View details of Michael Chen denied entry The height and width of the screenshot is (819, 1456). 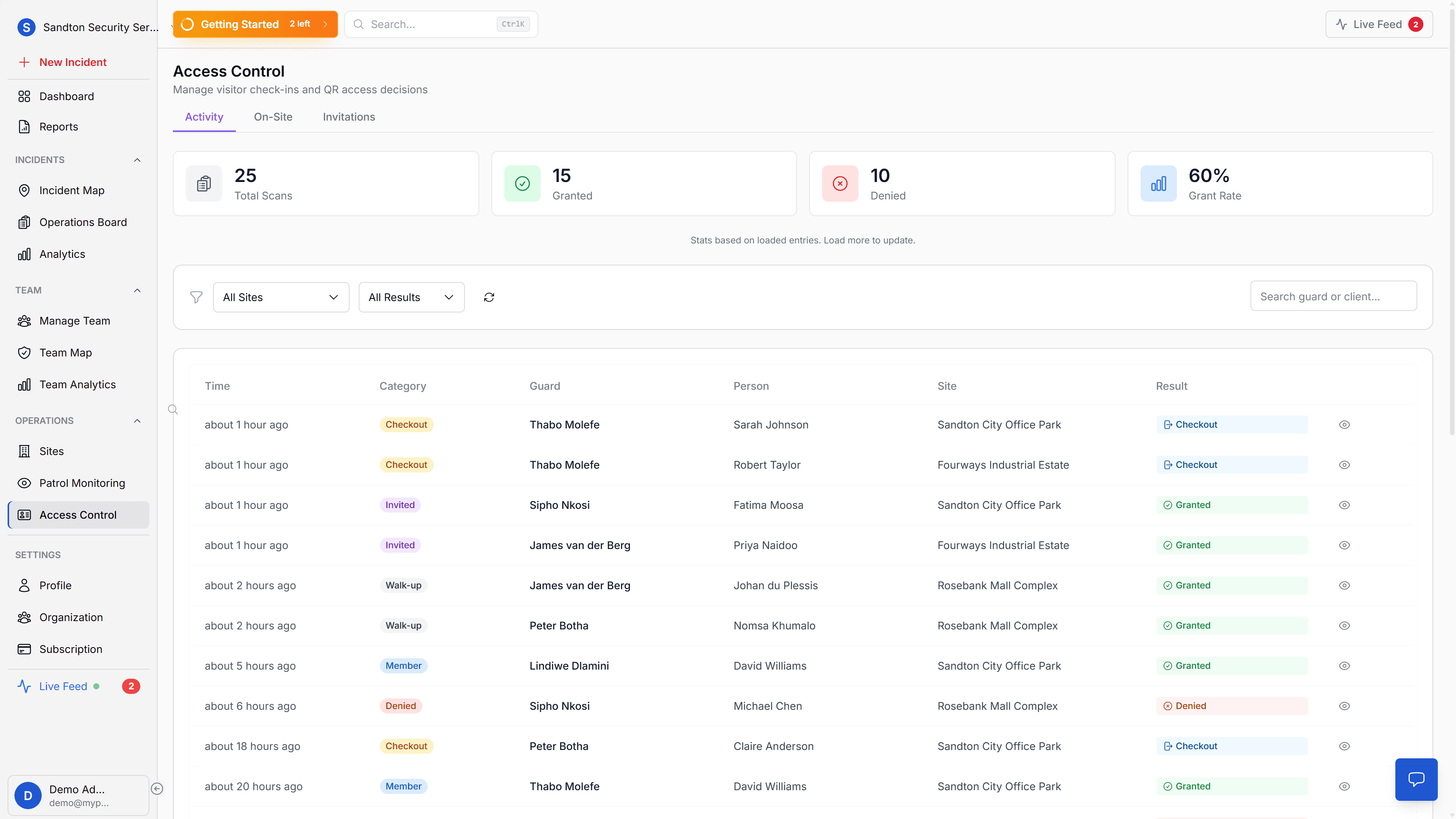tap(1344, 706)
